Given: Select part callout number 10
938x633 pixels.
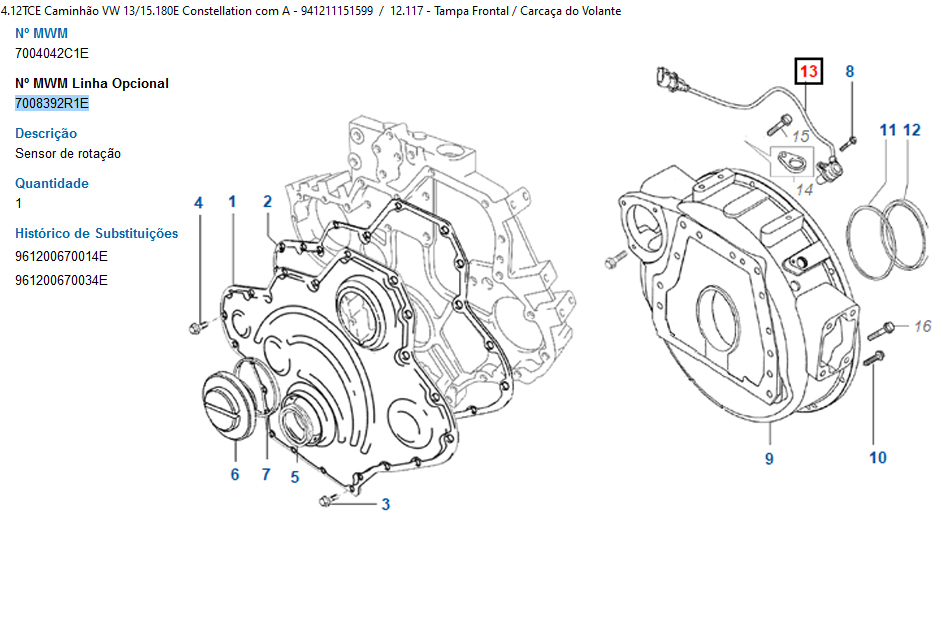Looking at the screenshot, I should [x=877, y=458].
